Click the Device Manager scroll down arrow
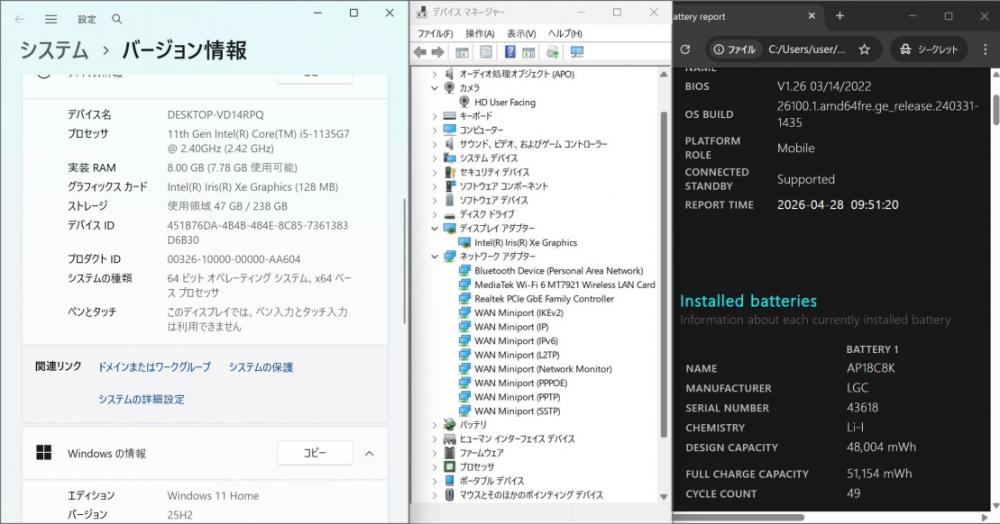1000x524 pixels. click(663, 496)
